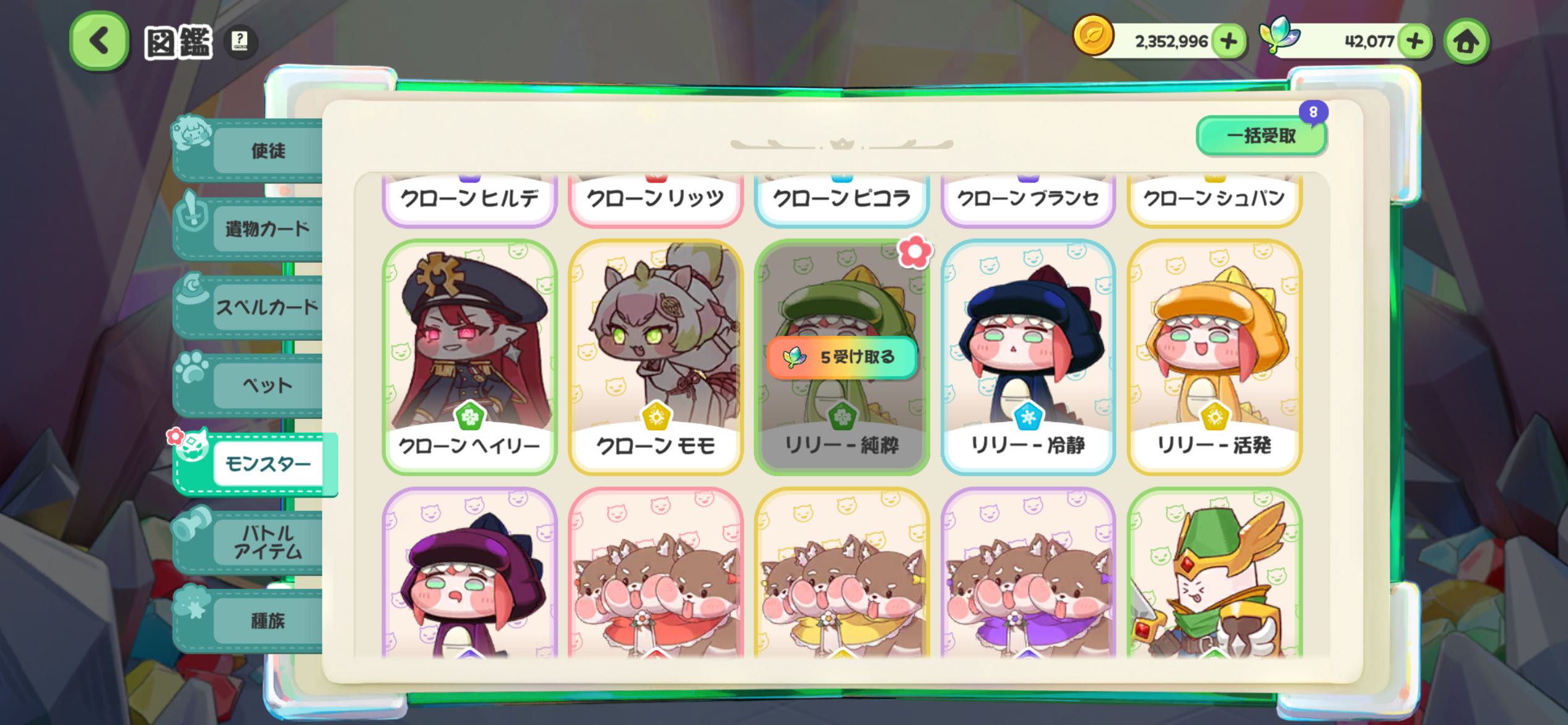Tap the gold coin currency icon
This screenshot has height=725, width=1568.
click(x=1094, y=36)
